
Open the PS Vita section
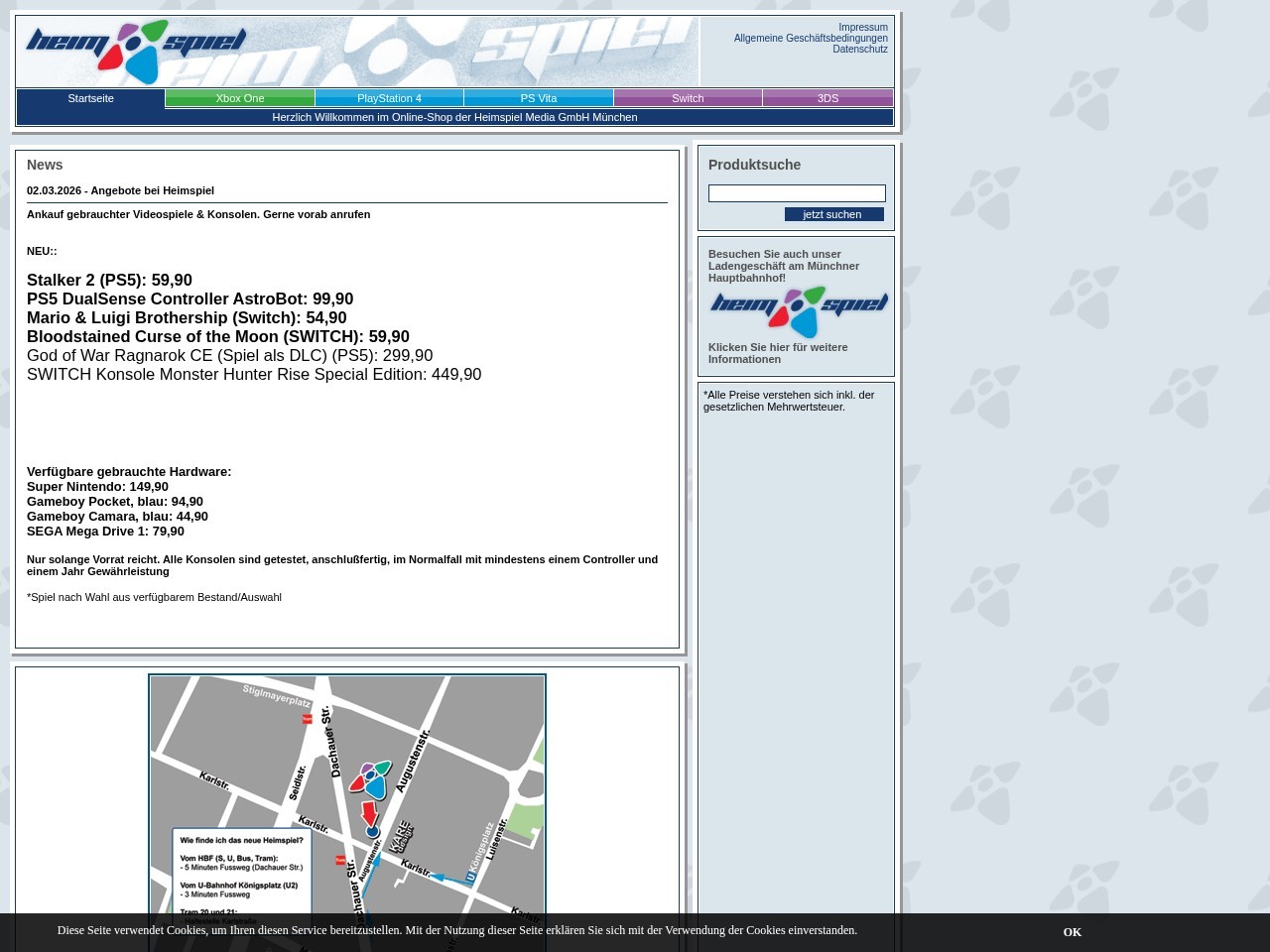[x=538, y=98]
